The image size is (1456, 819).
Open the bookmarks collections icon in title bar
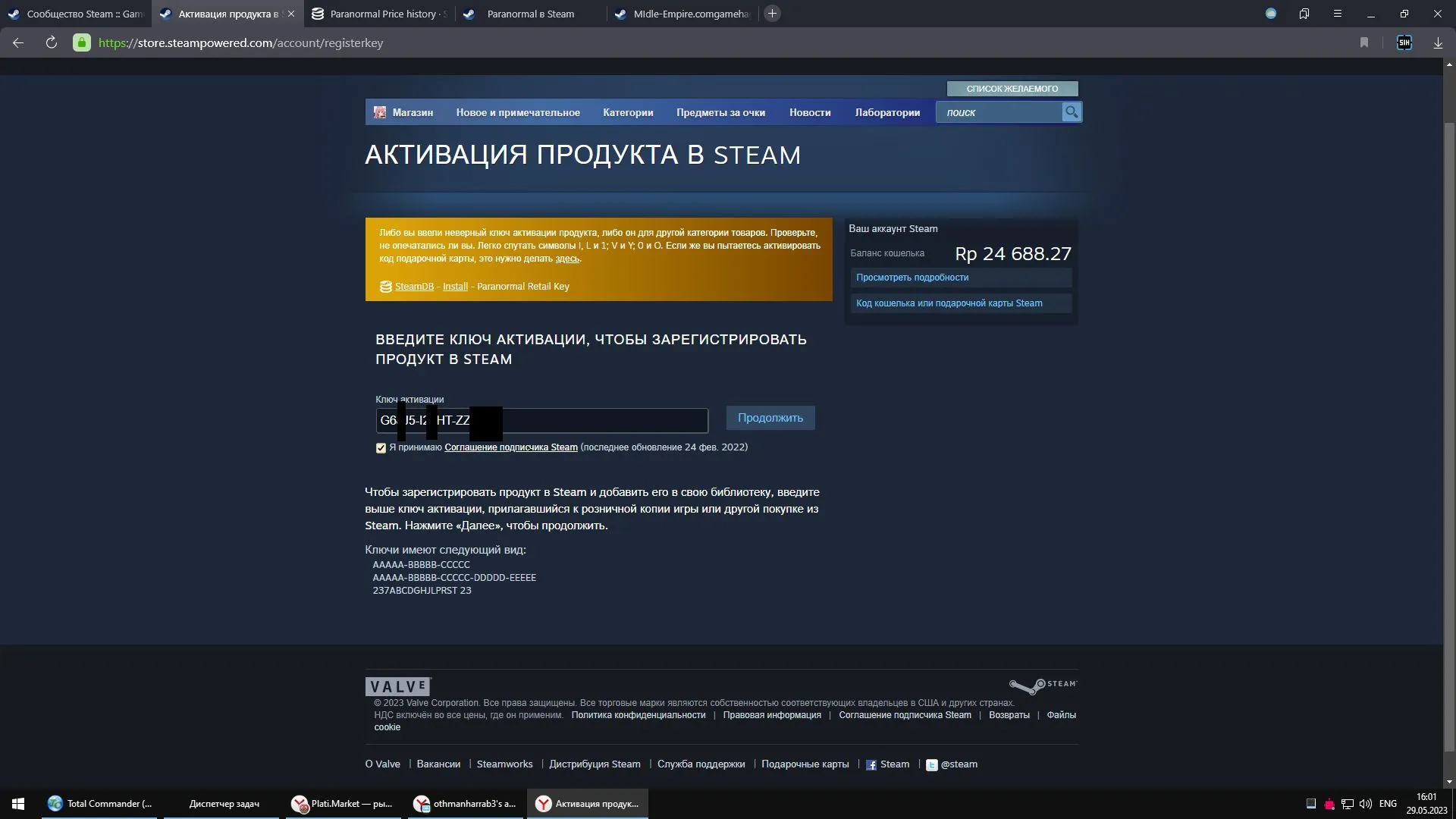[1304, 14]
